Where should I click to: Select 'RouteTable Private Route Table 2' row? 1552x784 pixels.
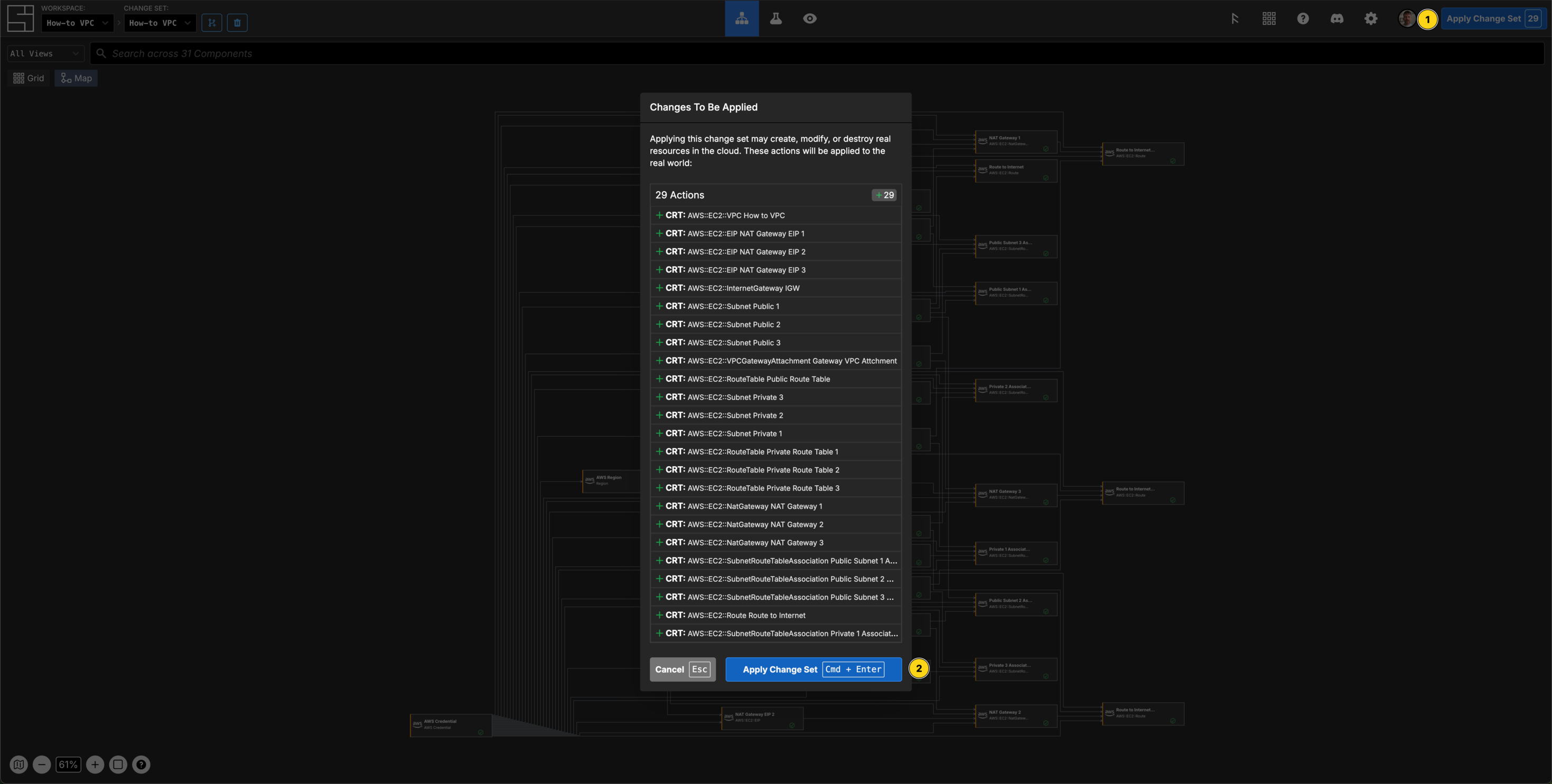775,470
